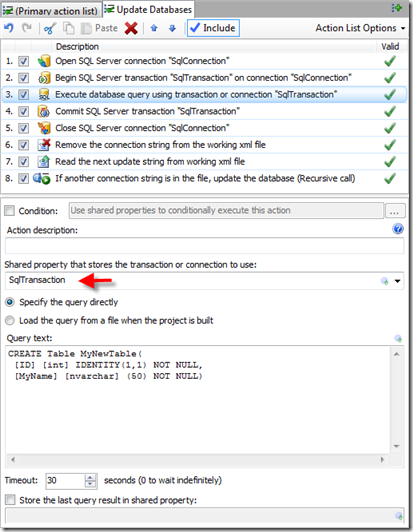The height and width of the screenshot is (532, 413).
Task: Open the blue help question mark icon
Action: coord(398,229)
